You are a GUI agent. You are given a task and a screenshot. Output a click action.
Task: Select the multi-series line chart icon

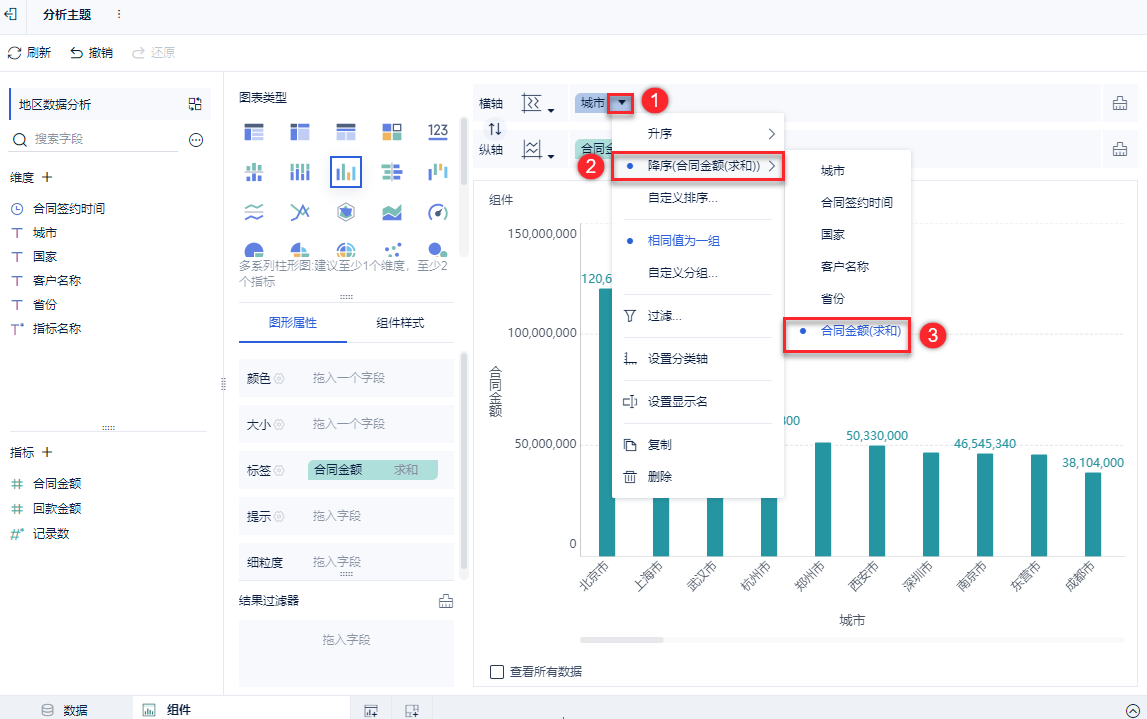click(300, 212)
